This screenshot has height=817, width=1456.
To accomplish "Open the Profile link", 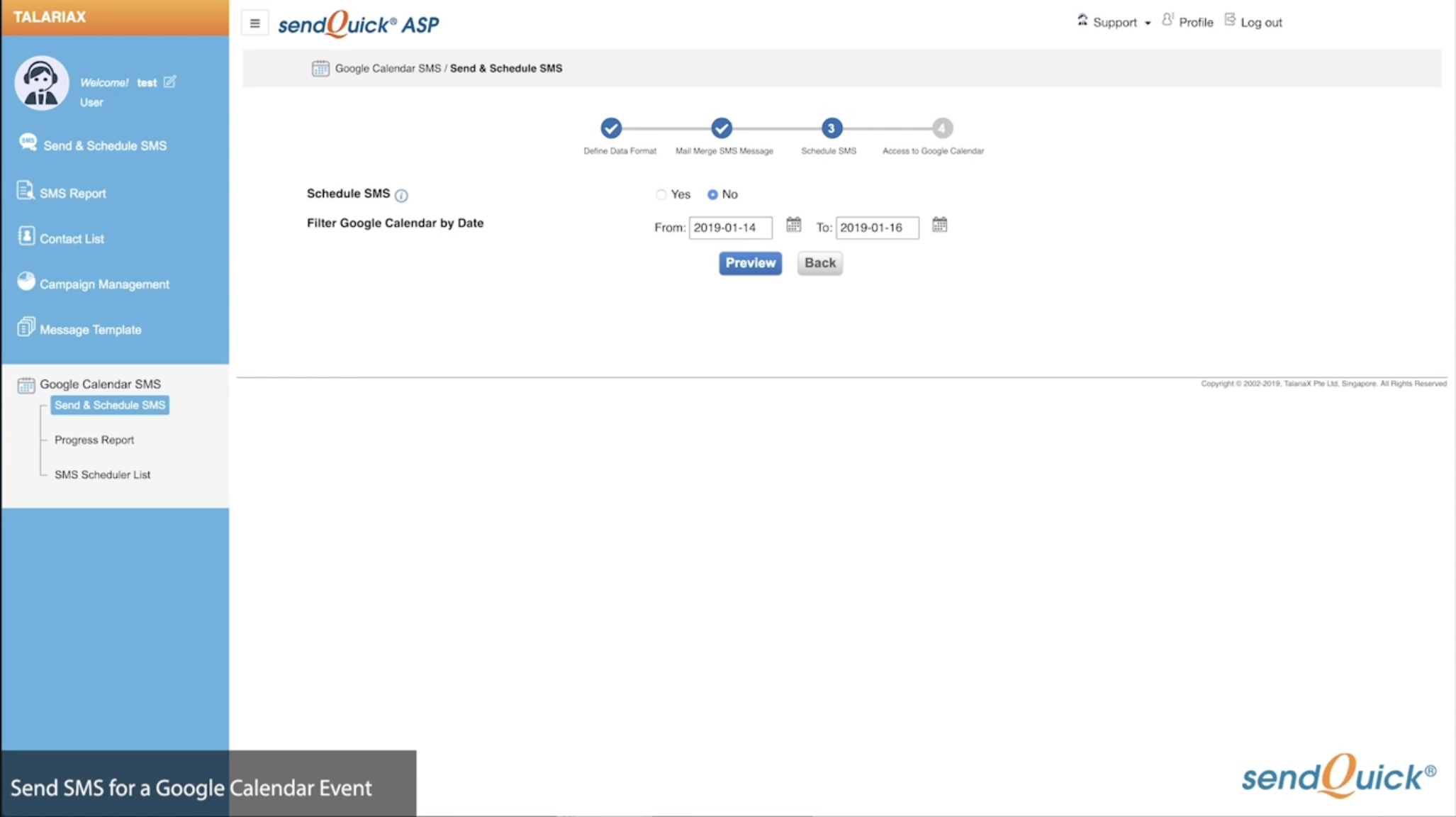I will click(1196, 23).
